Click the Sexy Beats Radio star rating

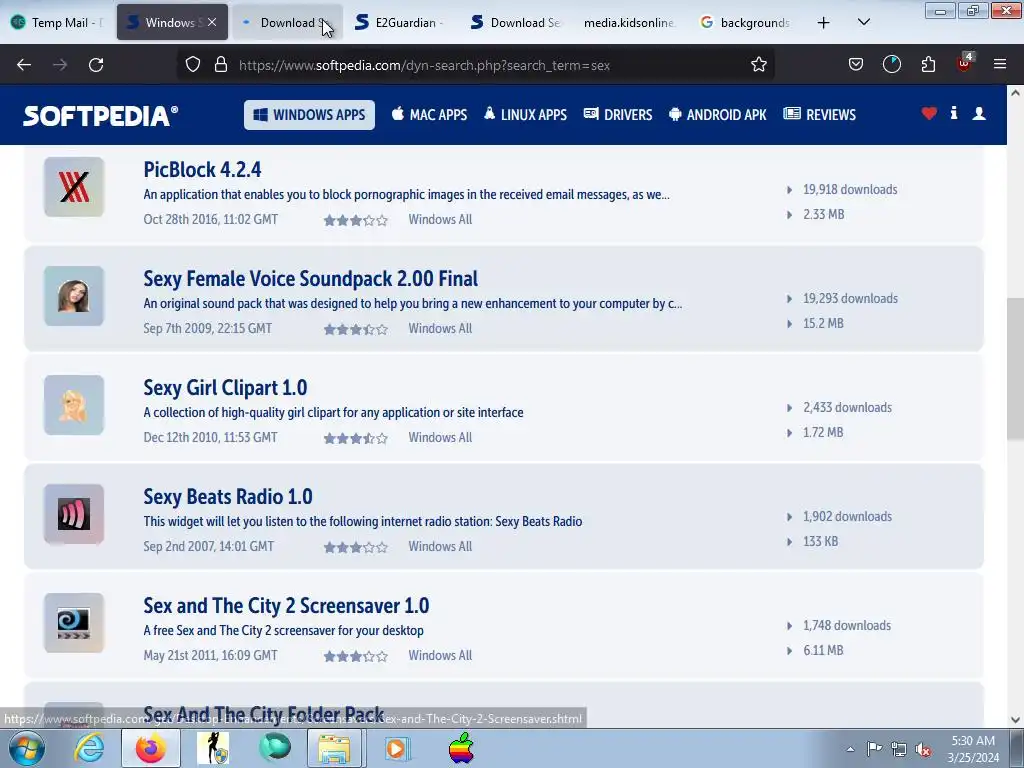(x=356, y=548)
